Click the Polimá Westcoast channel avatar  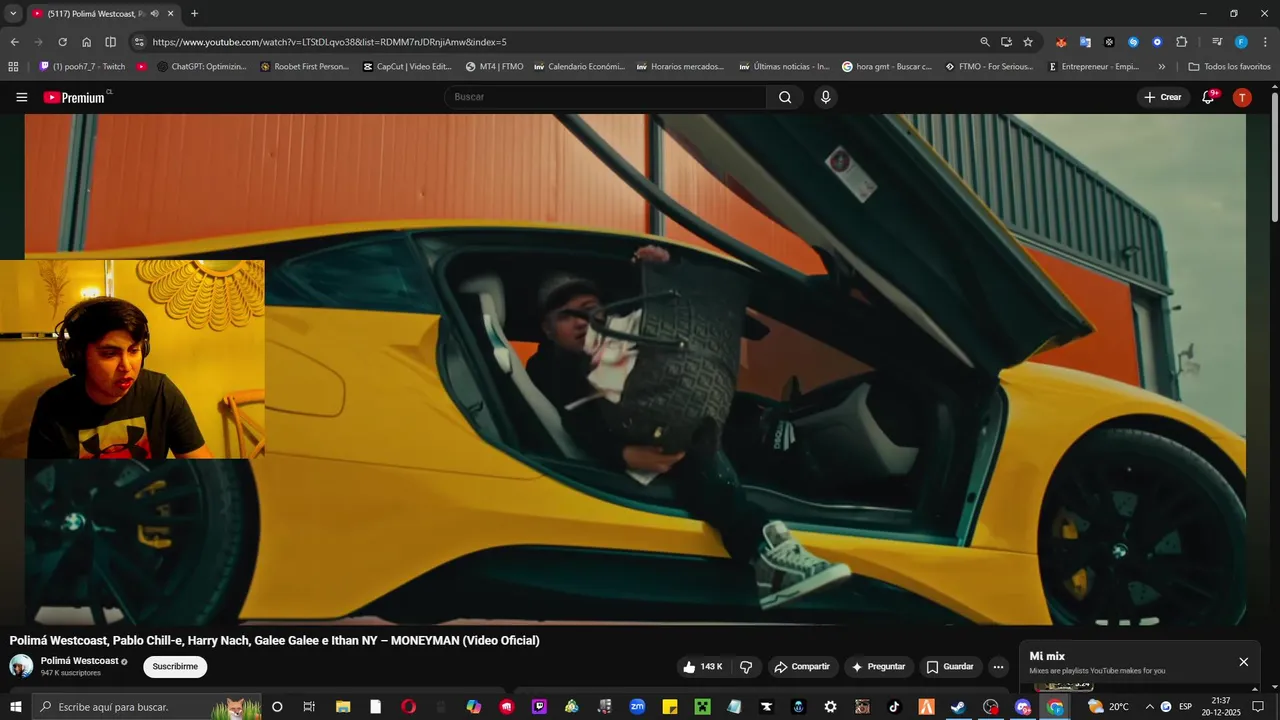tap(21, 666)
